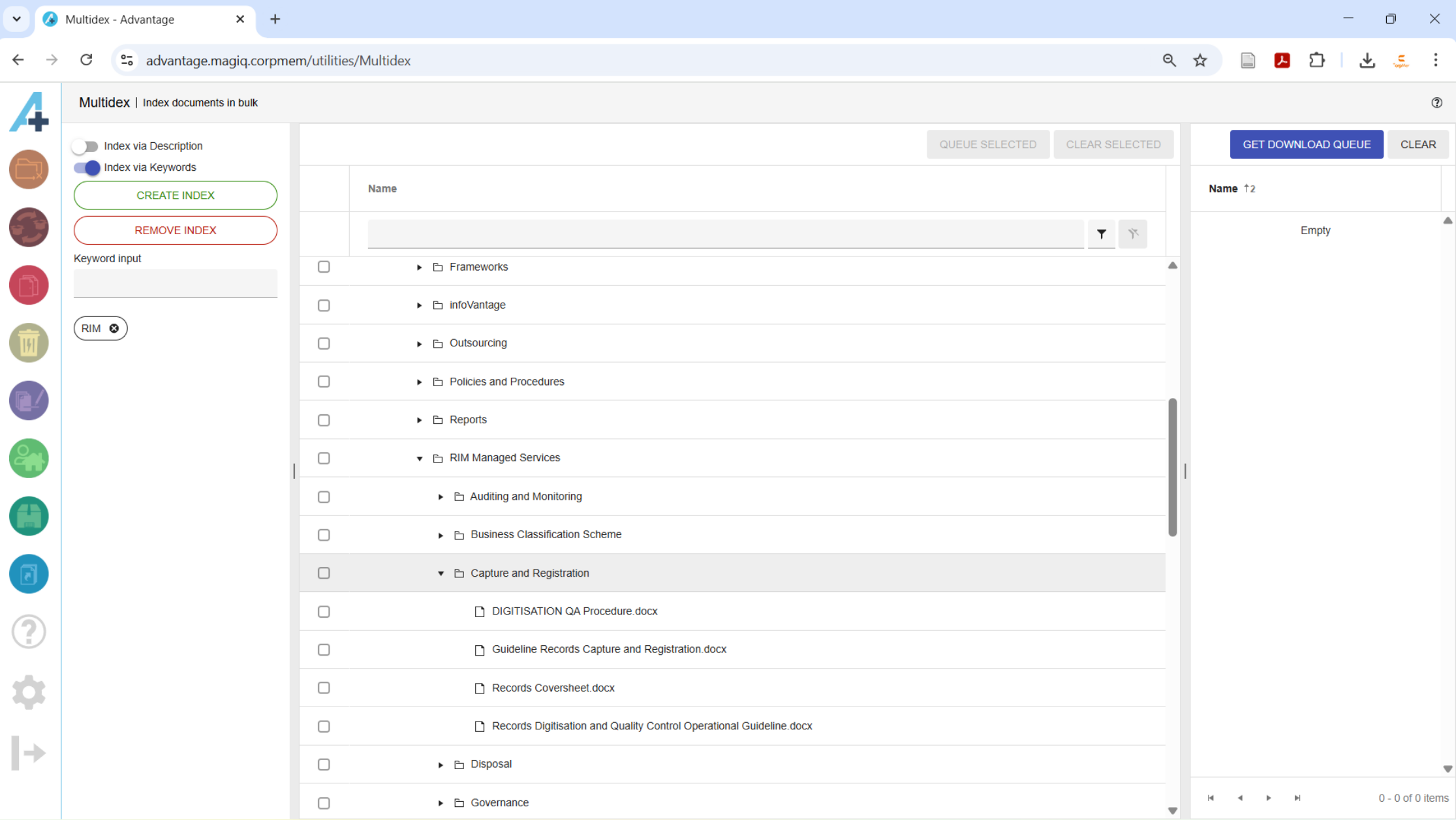Check the RIM Managed Services checkbox

point(324,458)
